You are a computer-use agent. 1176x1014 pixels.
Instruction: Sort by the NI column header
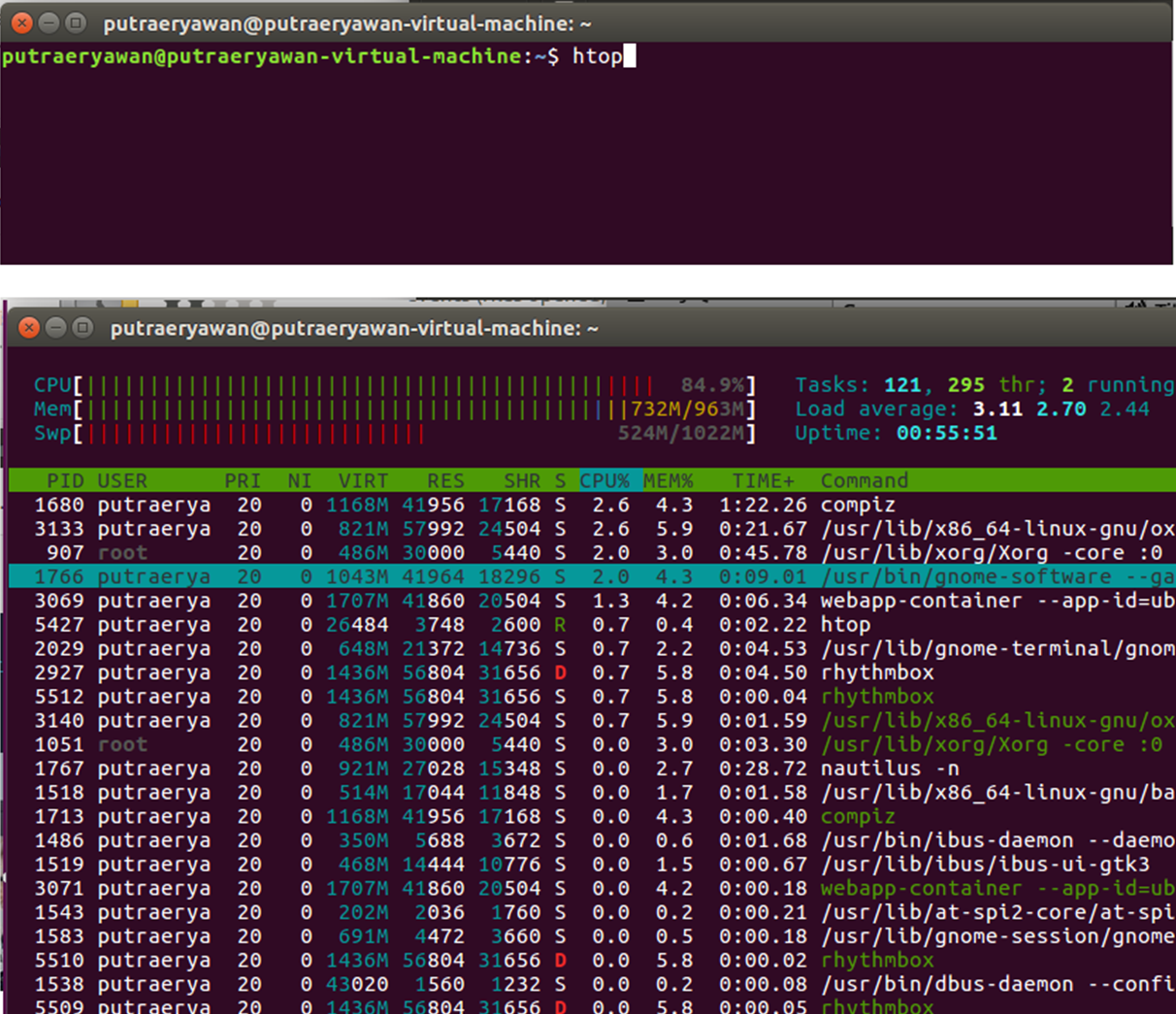pyautogui.click(x=300, y=480)
